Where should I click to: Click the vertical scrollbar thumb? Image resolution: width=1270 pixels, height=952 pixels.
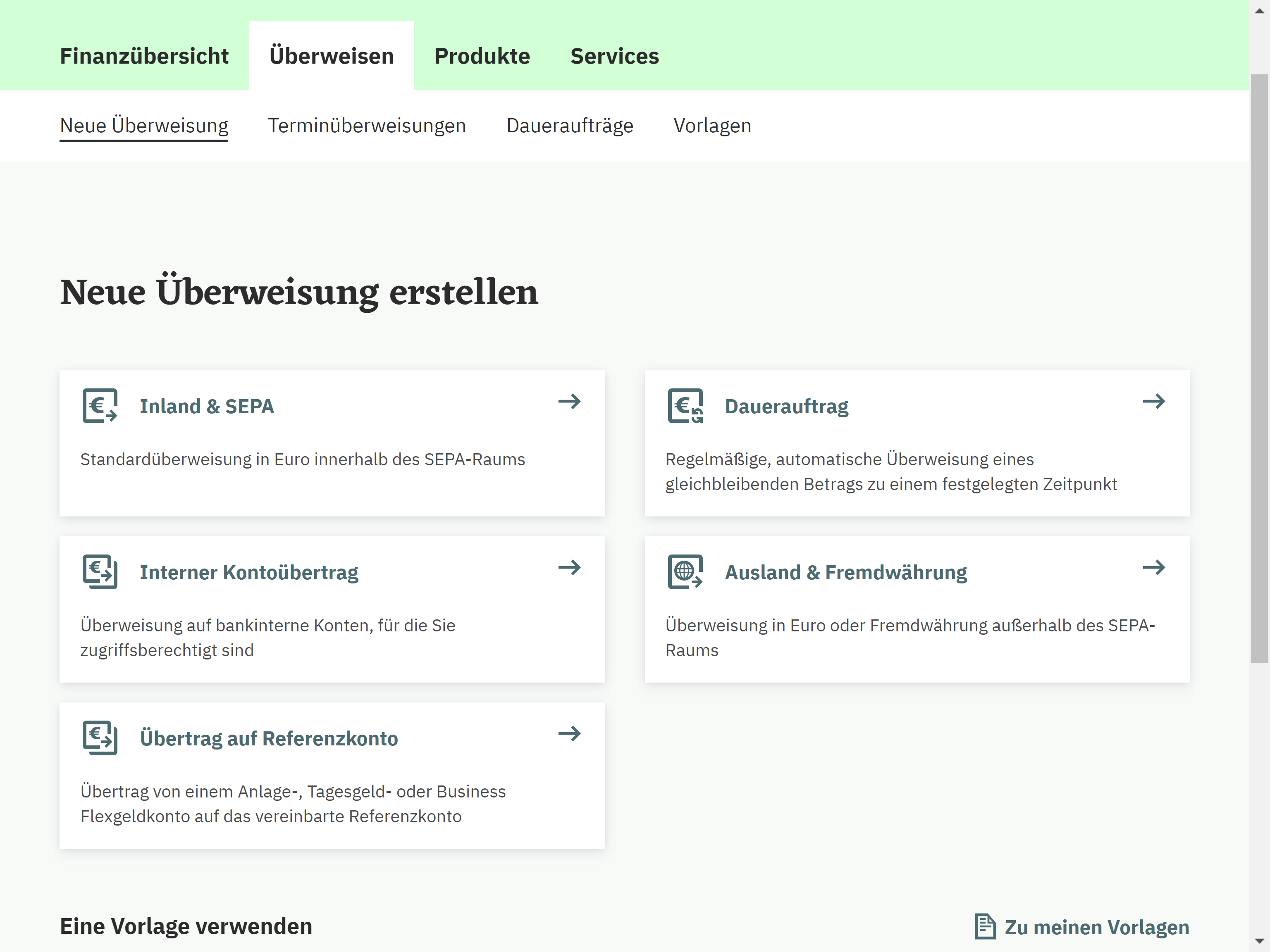1260,369
